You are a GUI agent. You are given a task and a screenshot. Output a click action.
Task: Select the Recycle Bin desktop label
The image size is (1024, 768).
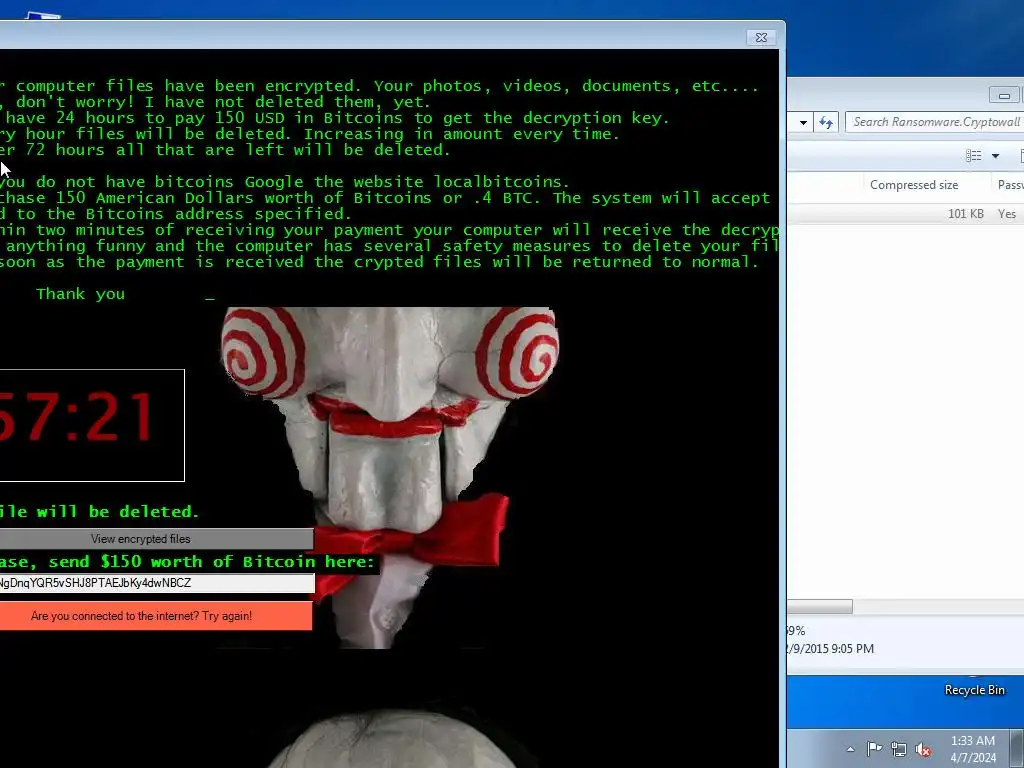974,690
